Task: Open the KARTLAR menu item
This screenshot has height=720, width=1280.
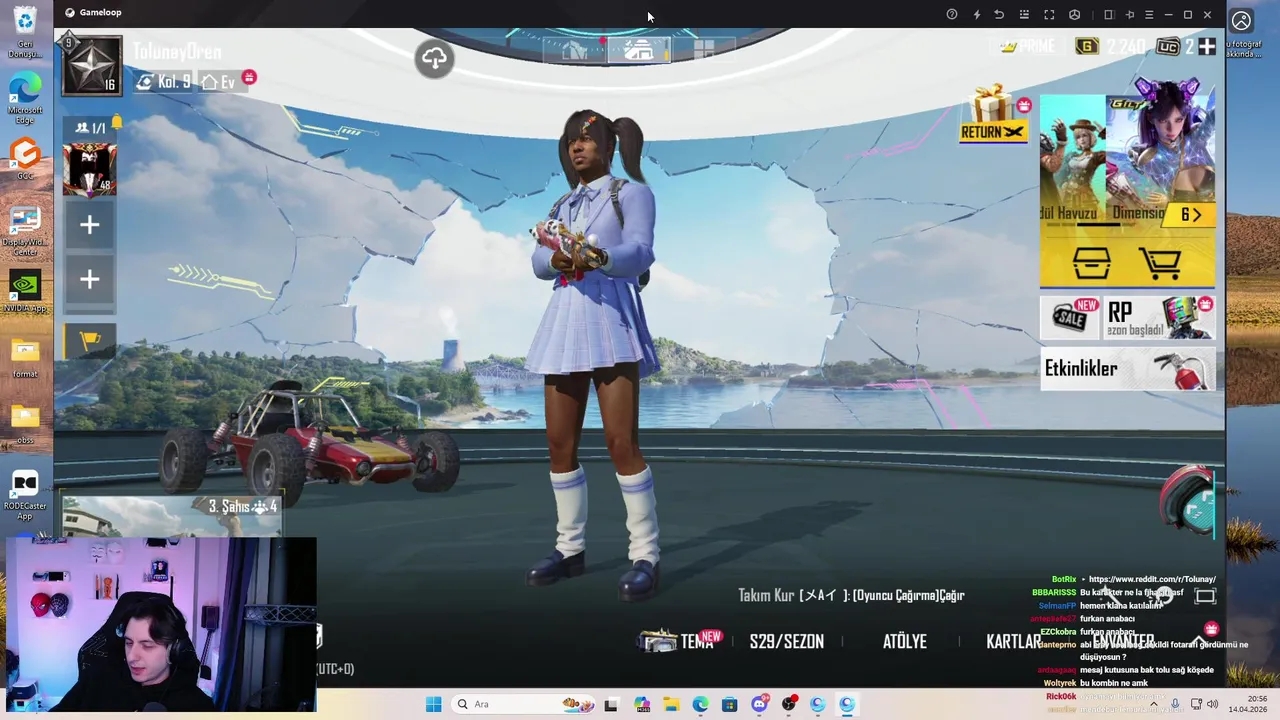Action: point(1014,642)
